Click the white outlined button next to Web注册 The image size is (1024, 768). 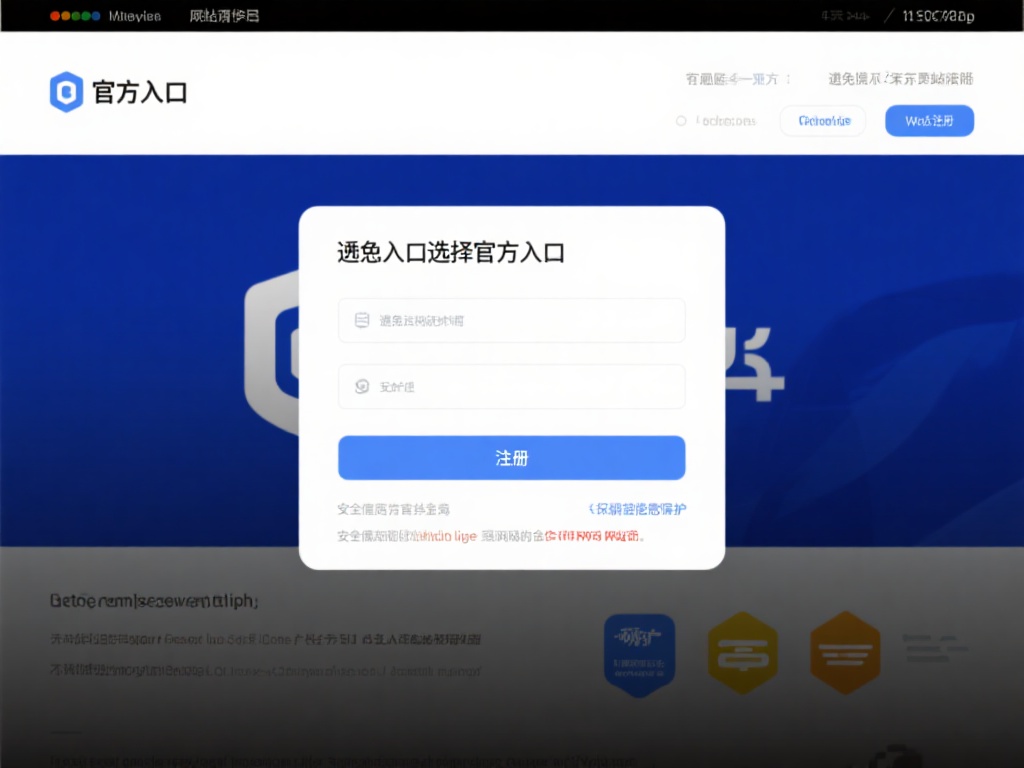[x=822, y=120]
